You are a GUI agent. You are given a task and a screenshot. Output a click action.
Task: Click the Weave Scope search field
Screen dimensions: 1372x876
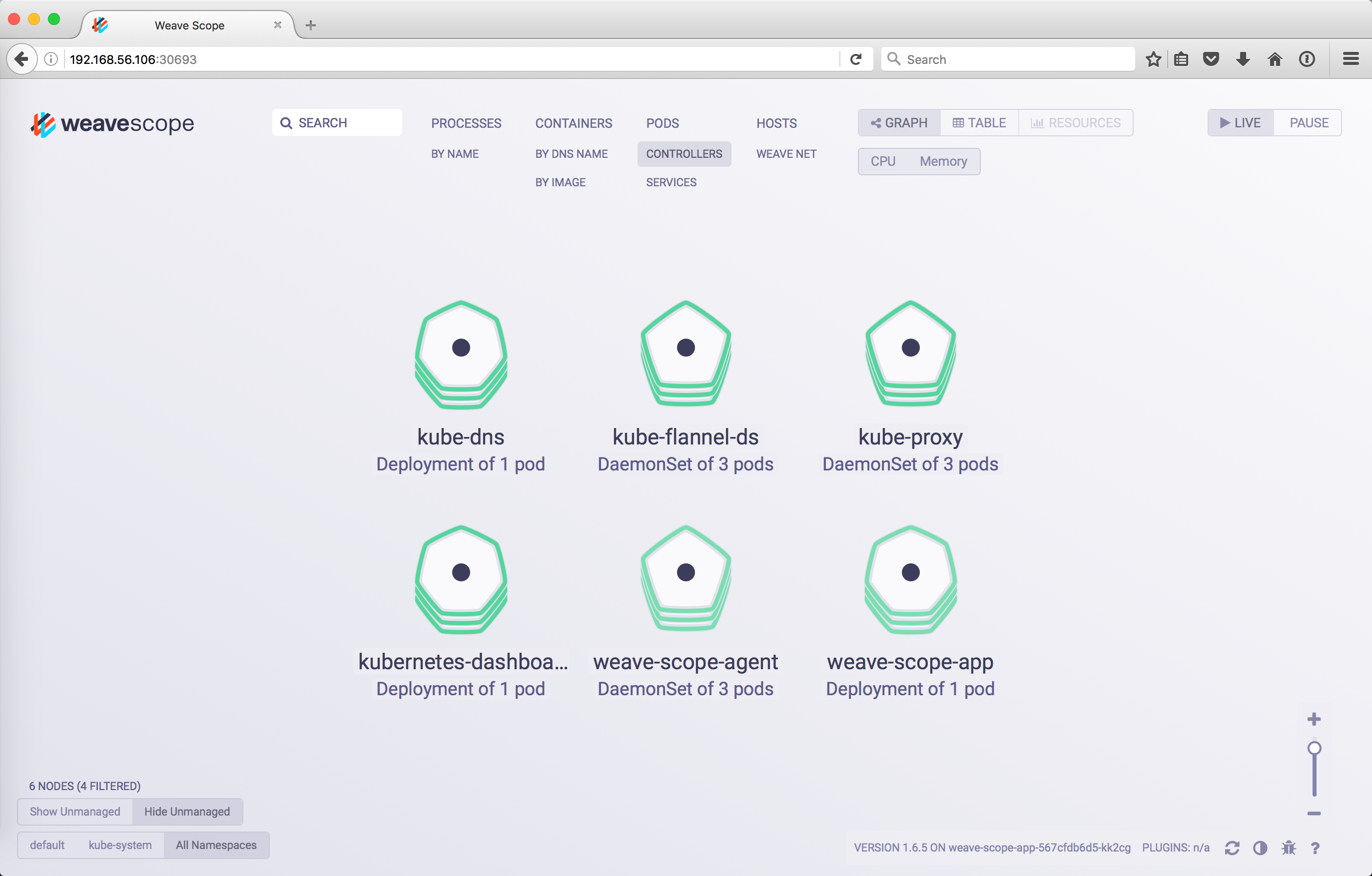click(337, 123)
